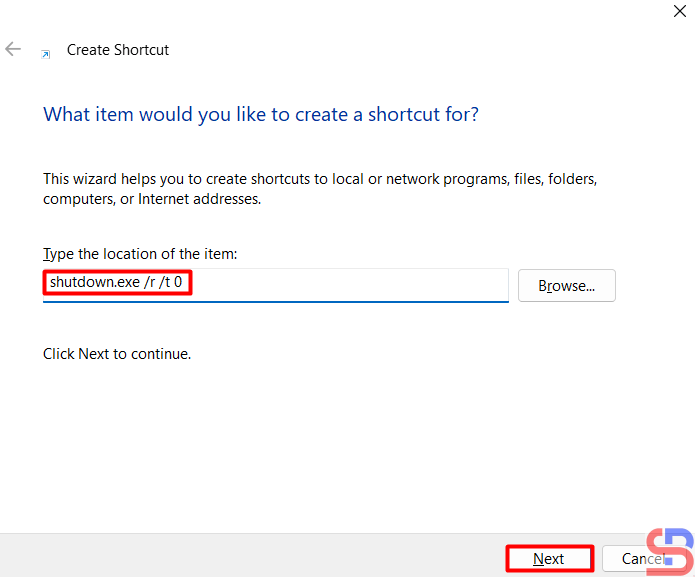Click the "Type the location of the item" label
The width and height of the screenshot is (695, 577).
click(140, 254)
